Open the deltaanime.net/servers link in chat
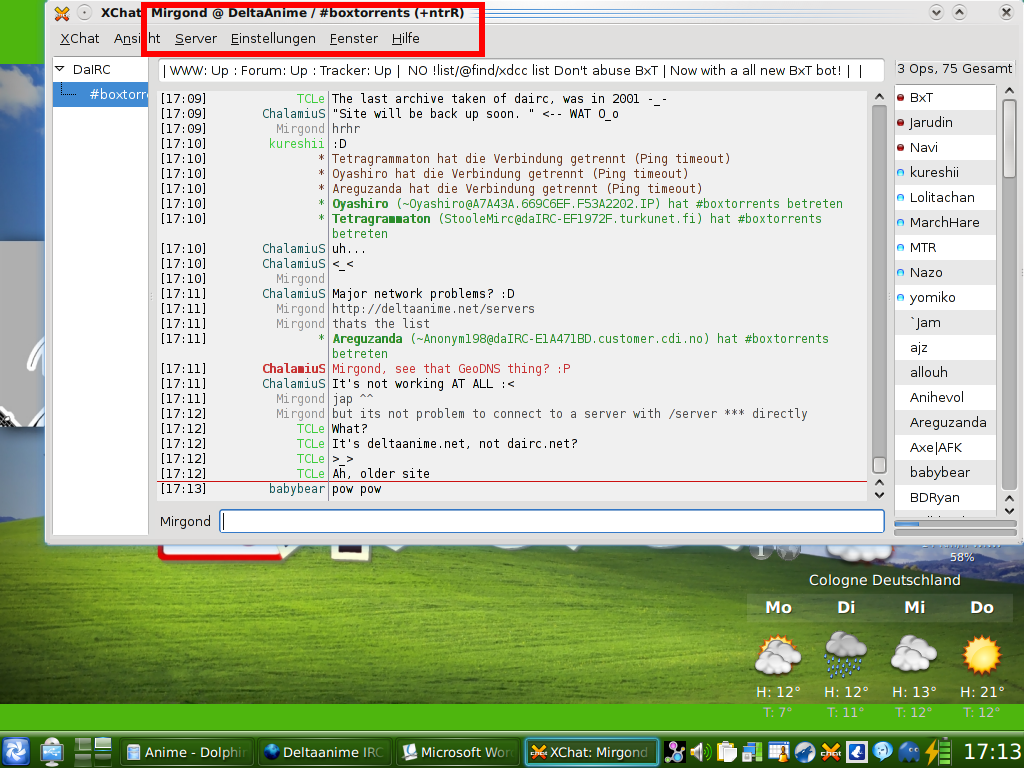The width and height of the screenshot is (1024, 768). [433, 309]
